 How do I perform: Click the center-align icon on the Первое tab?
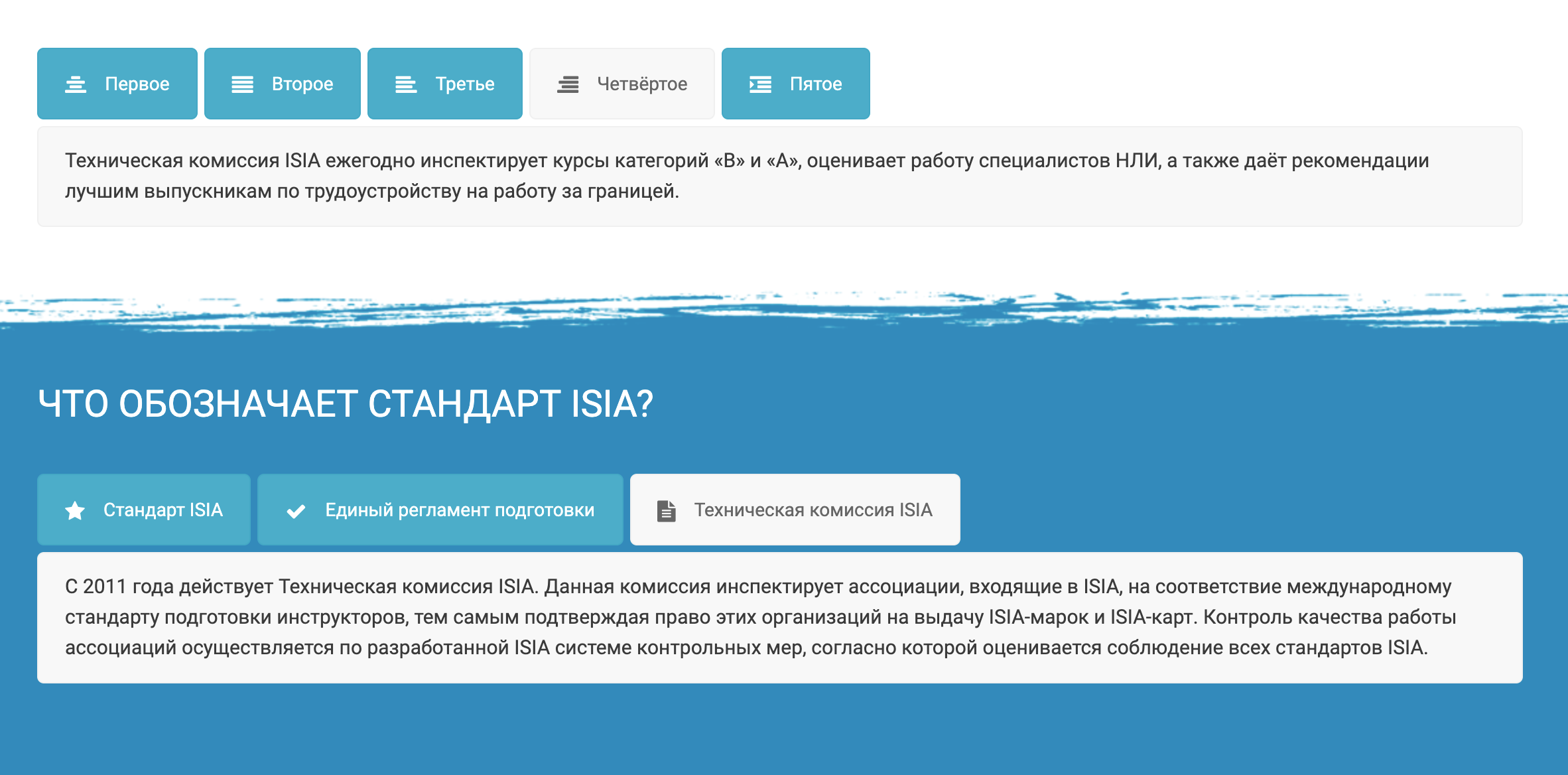pyautogui.click(x=76, y=84)
